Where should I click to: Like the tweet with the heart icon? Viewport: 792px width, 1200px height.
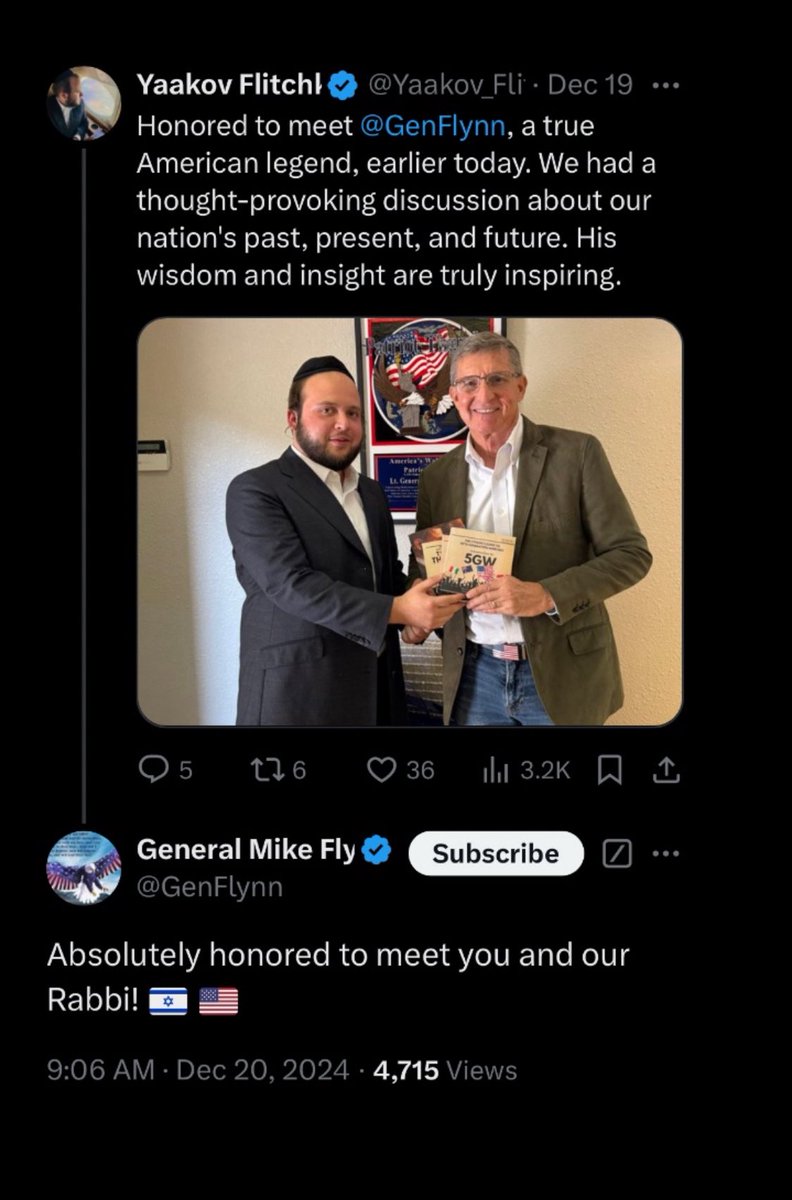click(x=381, y=769)
